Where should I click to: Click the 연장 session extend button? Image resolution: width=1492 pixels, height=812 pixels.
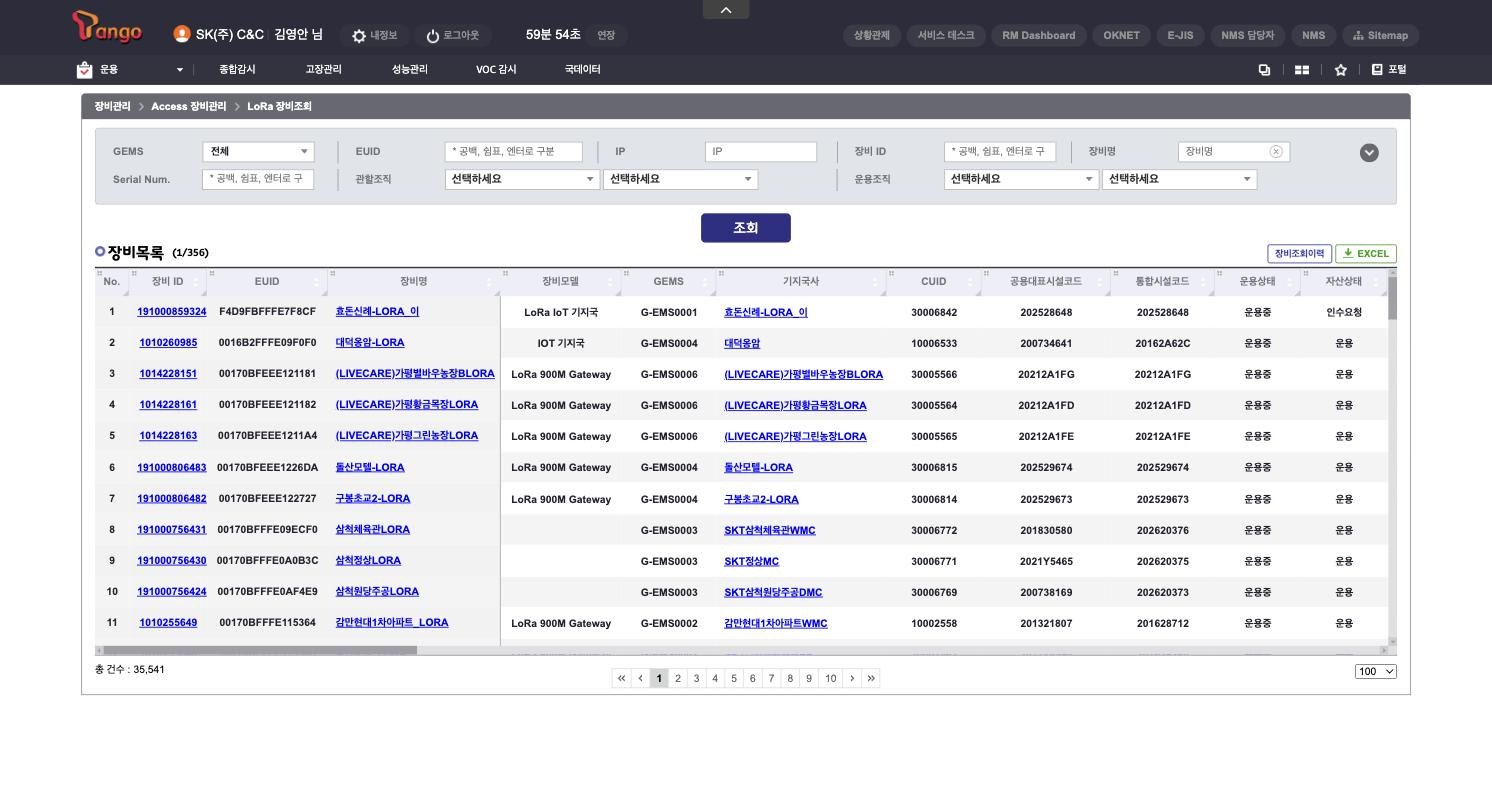[606, 36]
